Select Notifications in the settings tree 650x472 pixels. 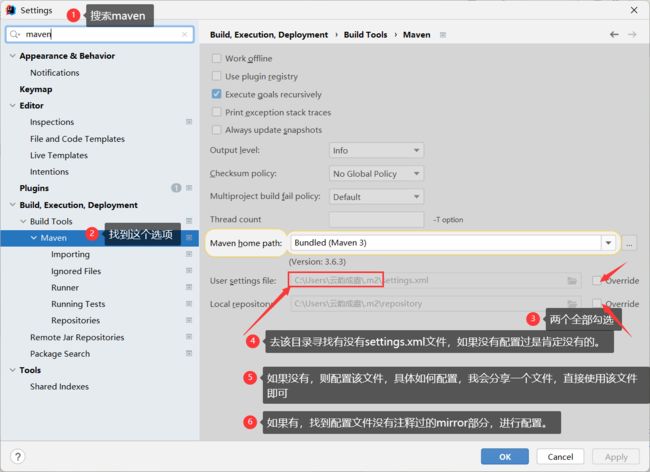click(55, 73)
